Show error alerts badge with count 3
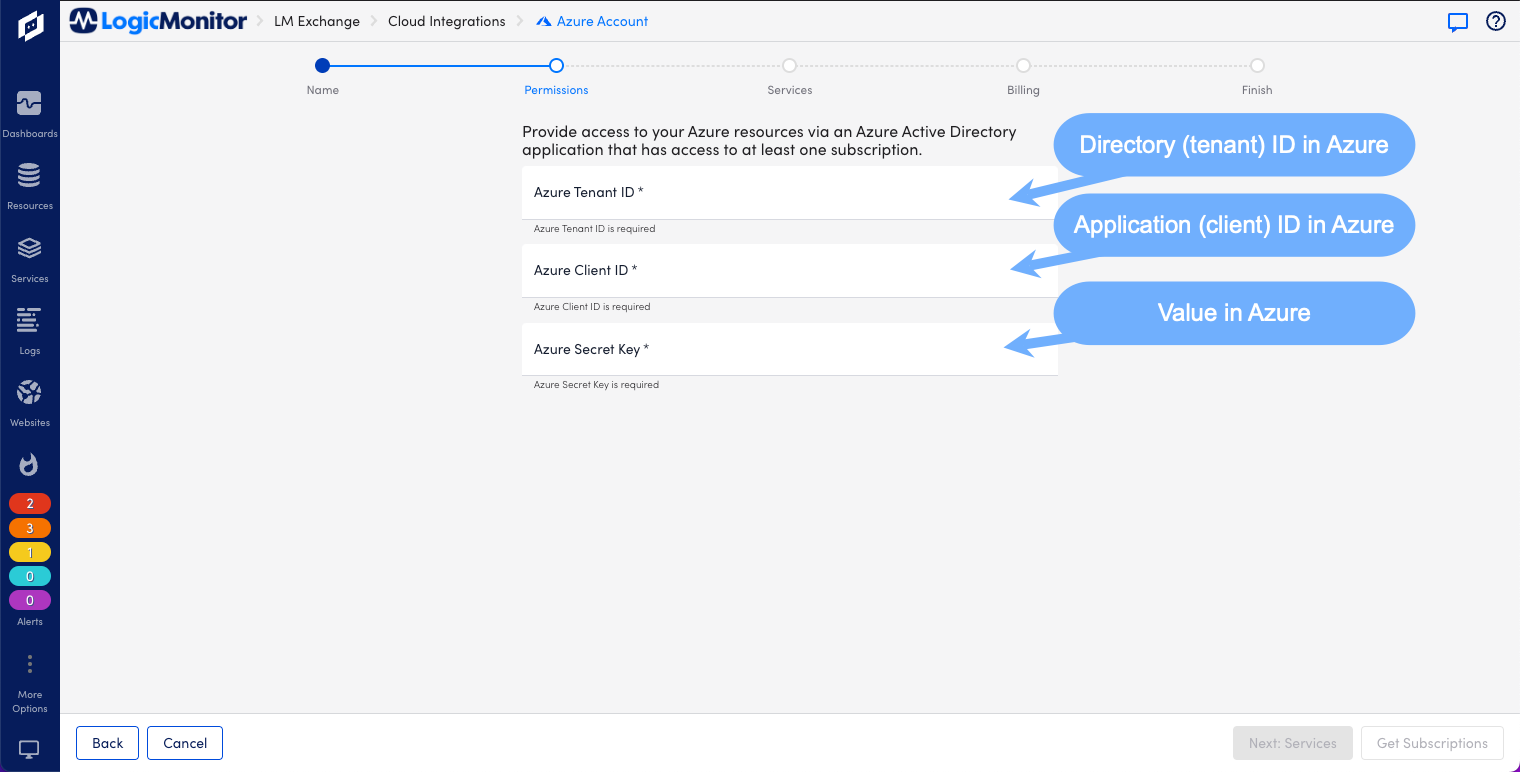The width and height of the screenshot is (1520, 772). (30, 528)
